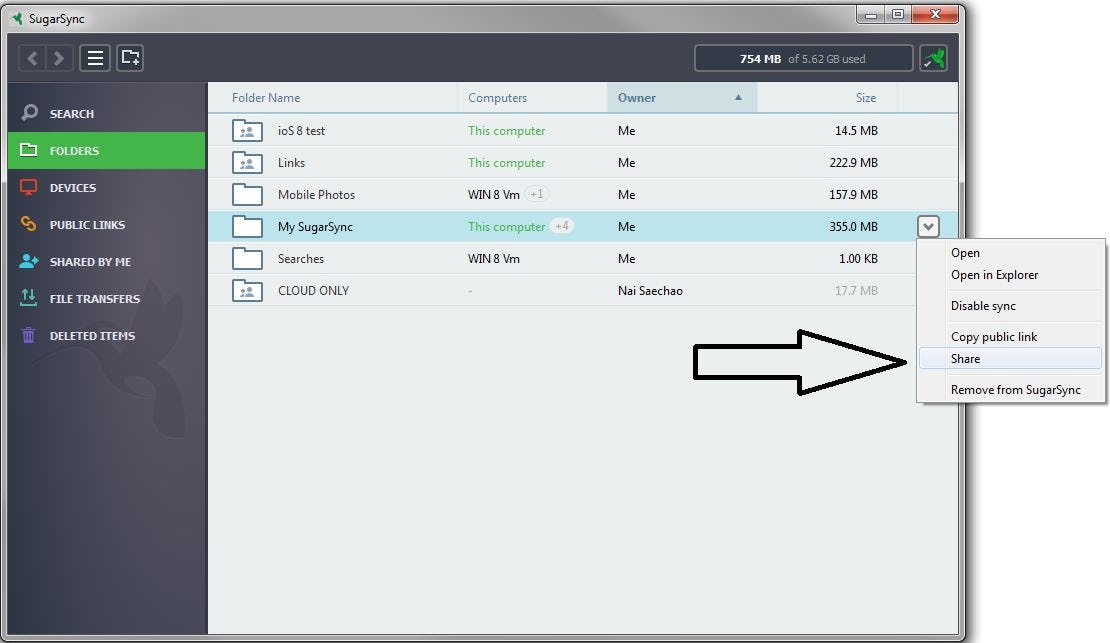This screenshot has width=1110, height=643.
Task: Click the 'WIN 8 Vm' text in Mobile Photos row
Action: coord(493,194)
